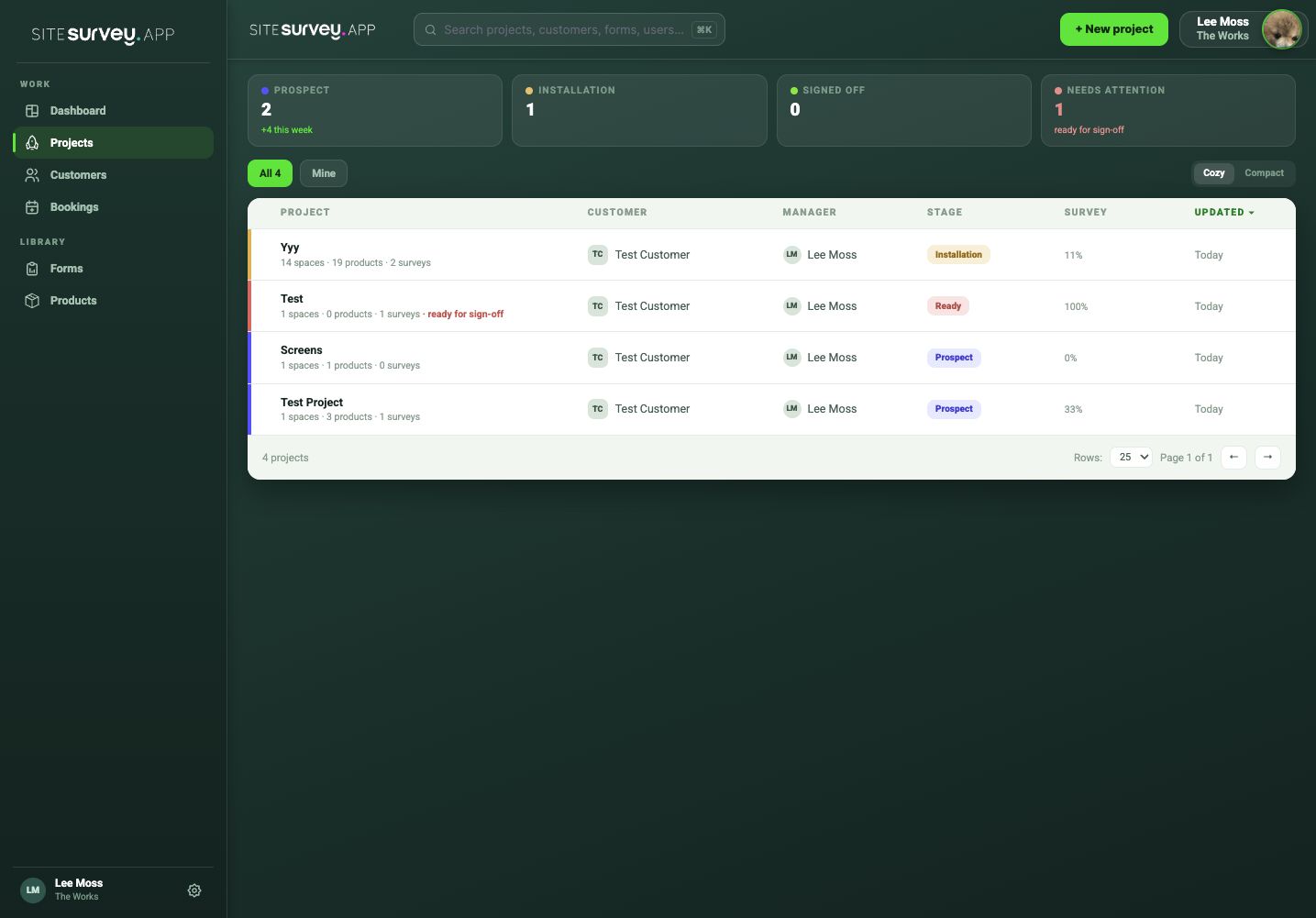This screenshot has width=1316, height=918.
Task: Click the 33% survey value
Action: click(x=1073, y=410)
